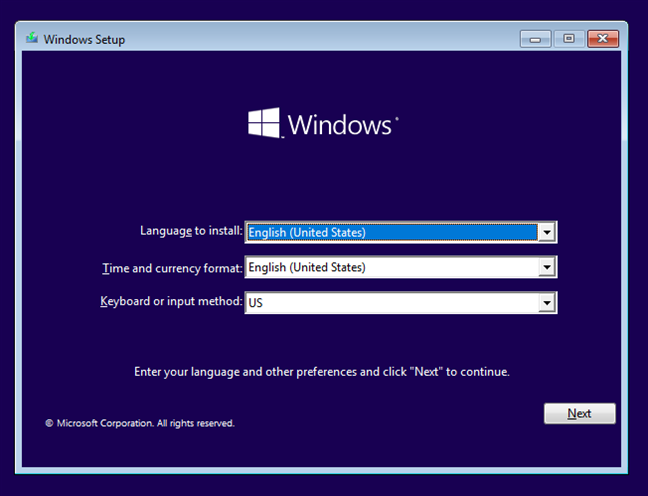Viewport: 648px width, 496px height.
Task: Expand the Keyboard or input method dropdown arrow
Action: (x=546, y=302)
